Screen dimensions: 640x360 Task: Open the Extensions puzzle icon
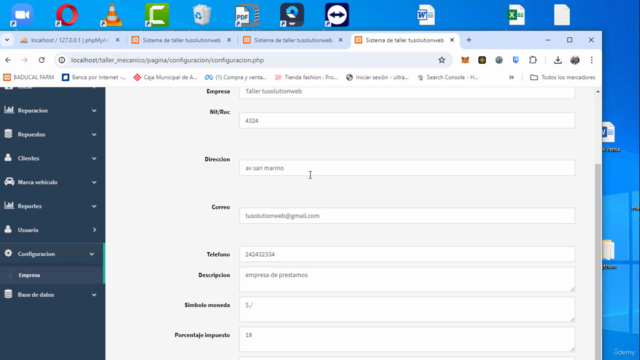533,60
